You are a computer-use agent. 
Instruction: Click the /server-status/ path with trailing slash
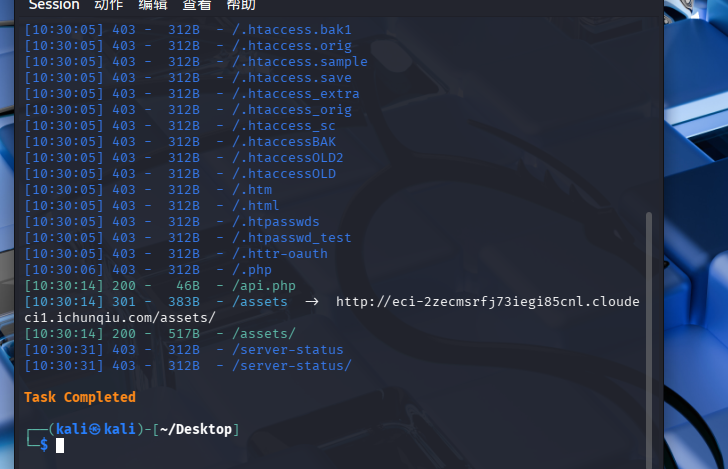291,365
